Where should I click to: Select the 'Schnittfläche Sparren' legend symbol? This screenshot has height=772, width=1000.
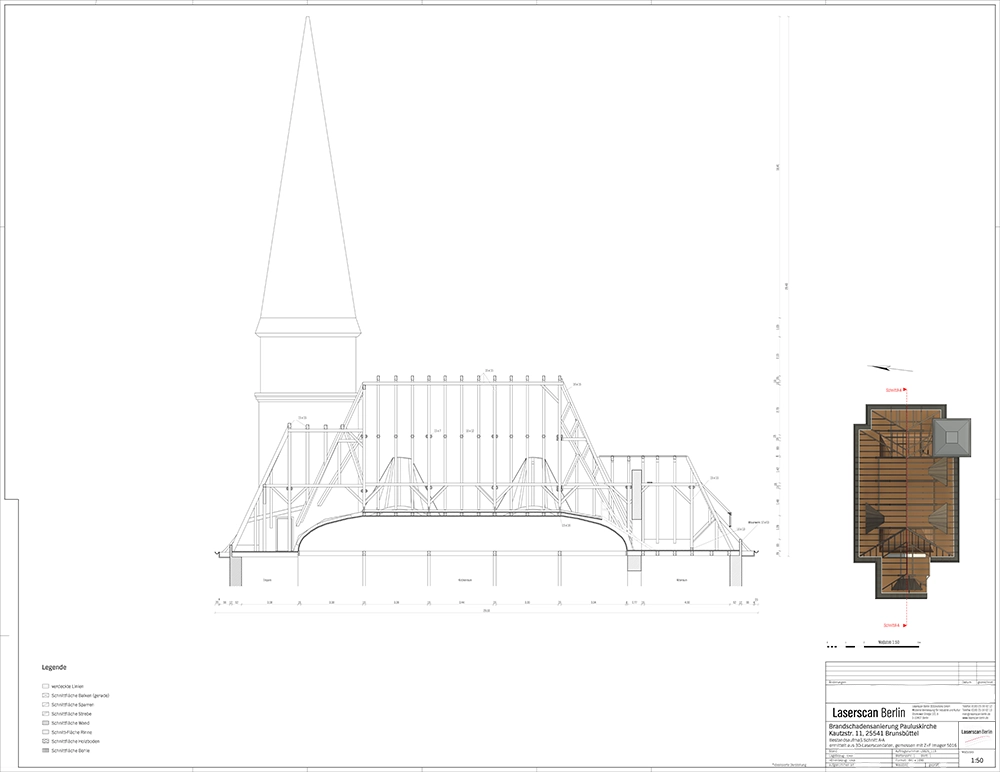(45, 704)
